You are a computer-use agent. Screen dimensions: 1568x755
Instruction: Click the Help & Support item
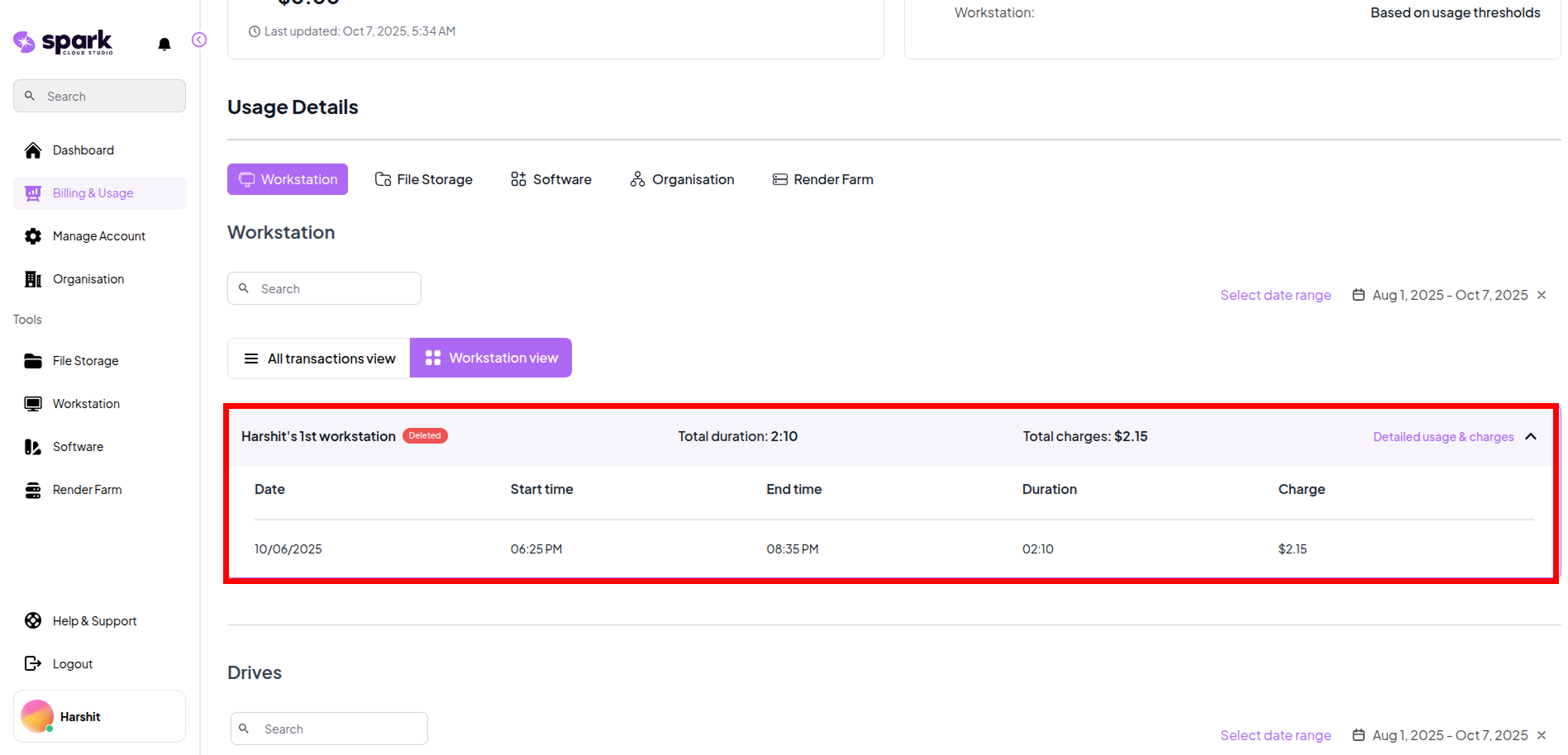coord(94,621)
